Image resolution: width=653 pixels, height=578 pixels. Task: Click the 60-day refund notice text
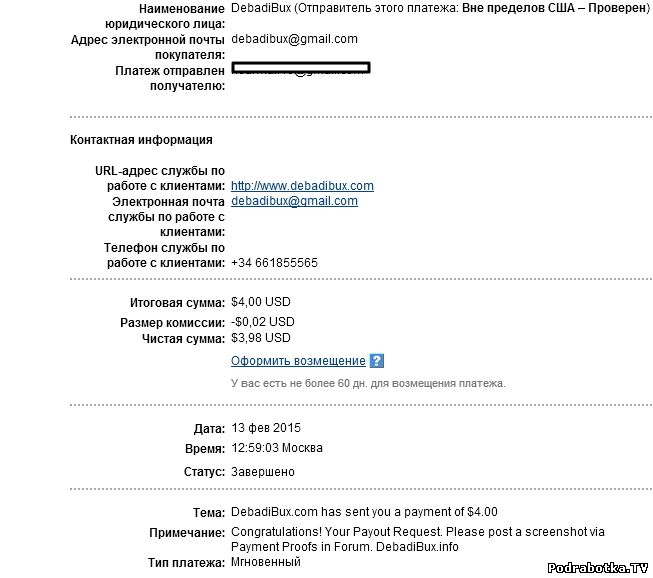(x=368, y=383)
